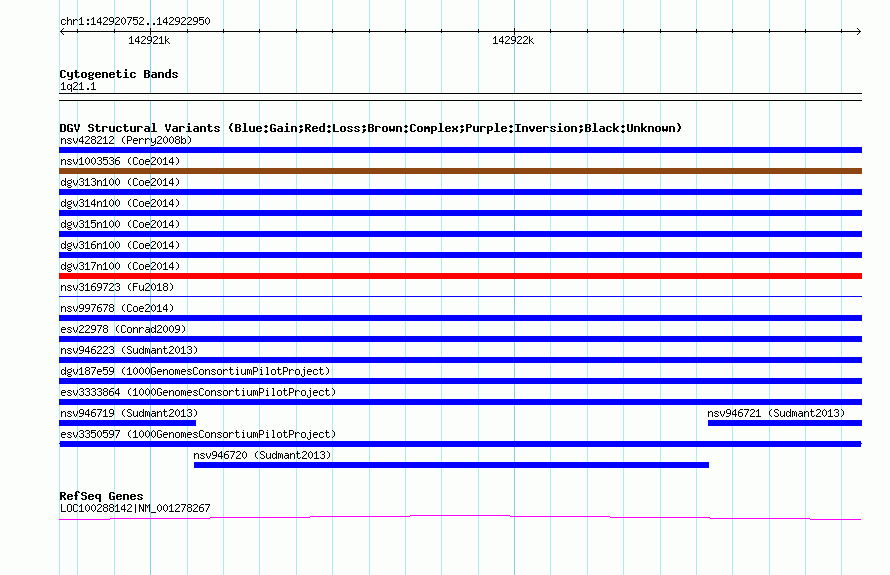Viewport: 890px width, 575px height.
Task: Select variant label nsv1003536 (Coe2014)
Action: (x=120, y=161)
